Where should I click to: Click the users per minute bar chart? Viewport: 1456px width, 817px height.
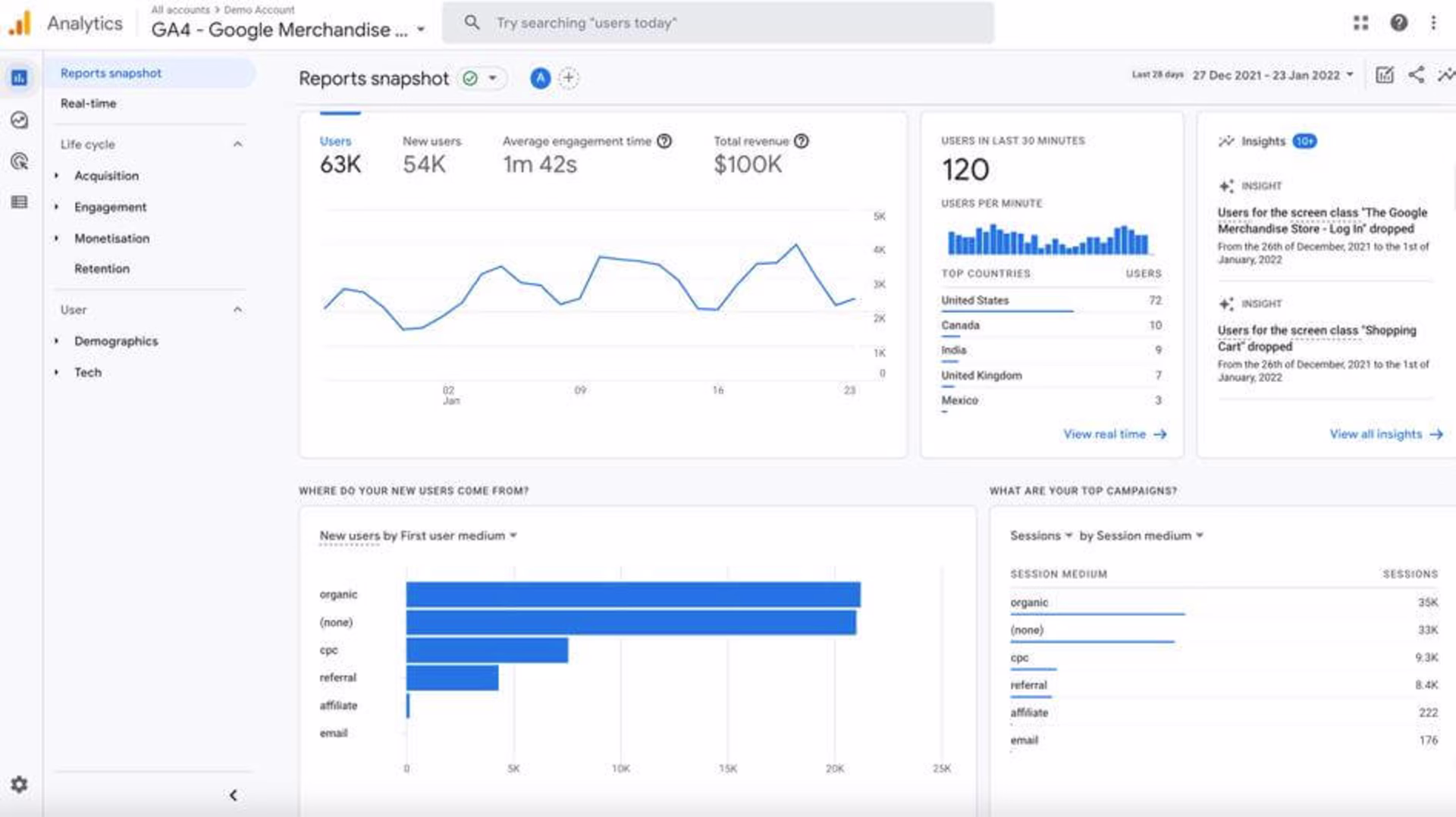(x=1048, y=239)
